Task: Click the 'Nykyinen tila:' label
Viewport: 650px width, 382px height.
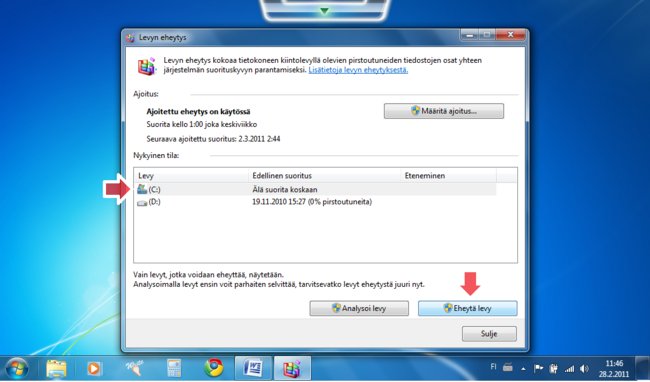Action: tap(156, 156)
